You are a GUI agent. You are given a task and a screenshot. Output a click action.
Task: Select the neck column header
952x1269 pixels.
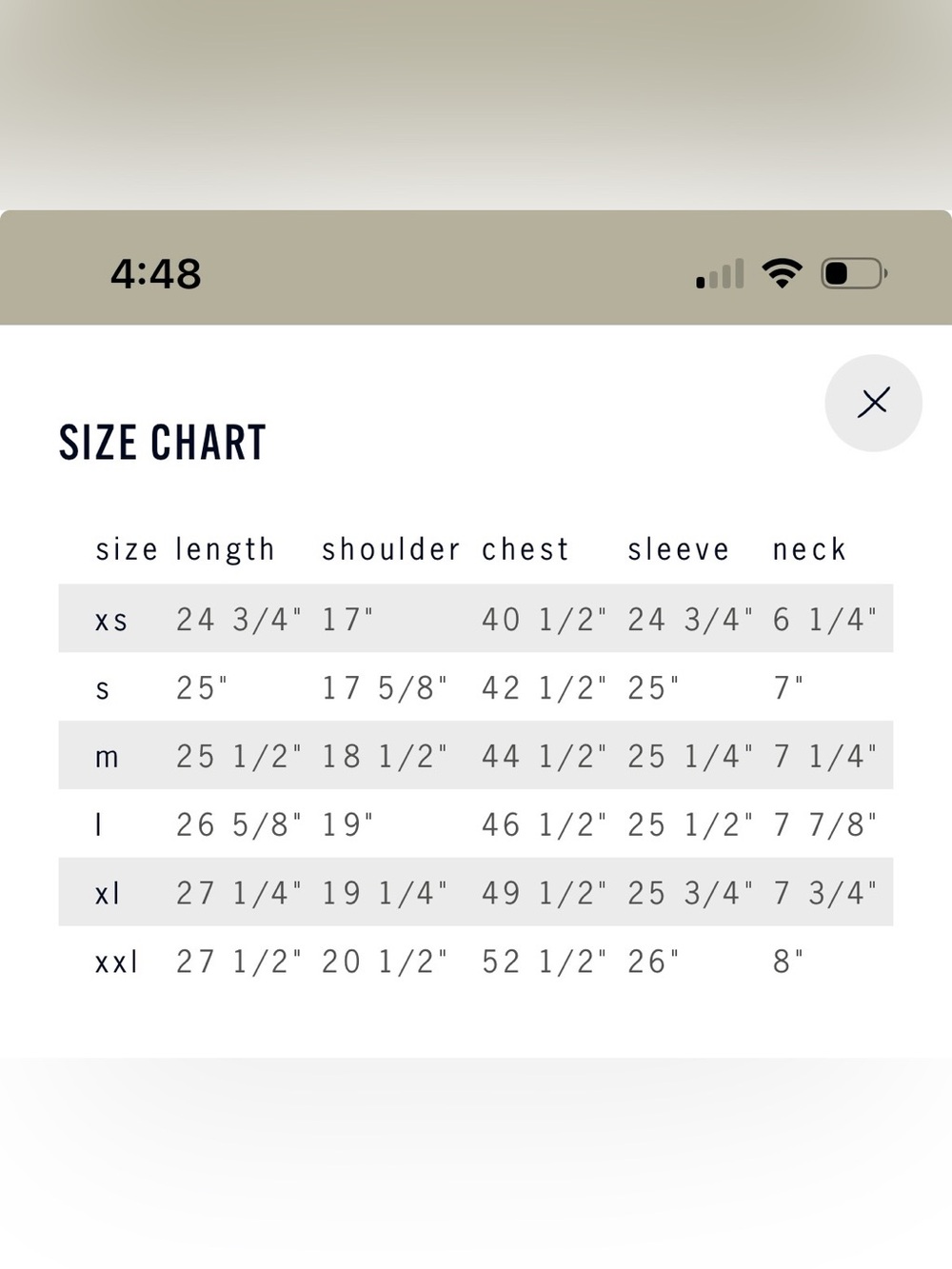[x=809, y=549]
